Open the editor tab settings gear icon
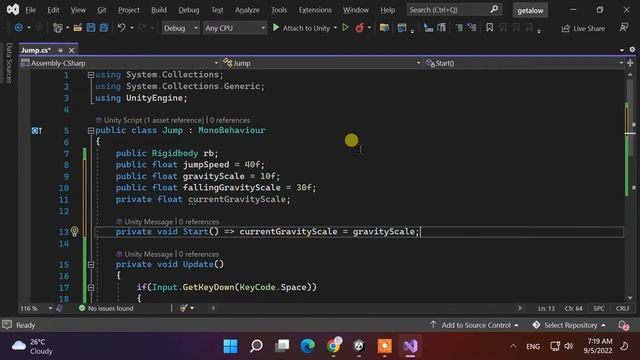This screenshot has height=360, width=640. 632,50
